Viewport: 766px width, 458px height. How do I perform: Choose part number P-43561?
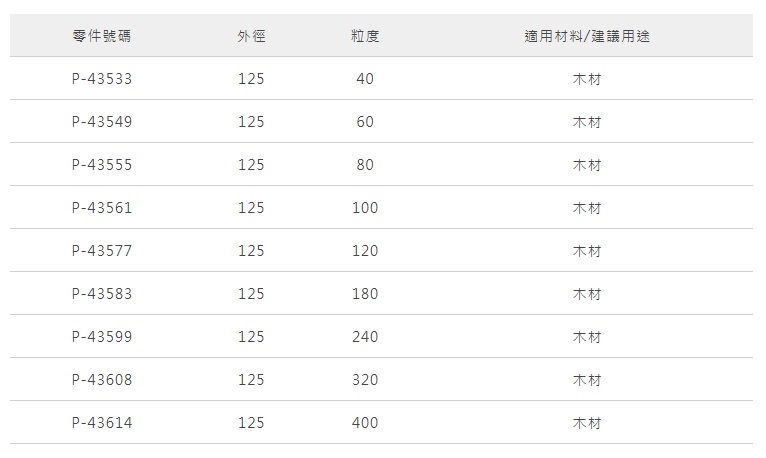pos(102,208)
